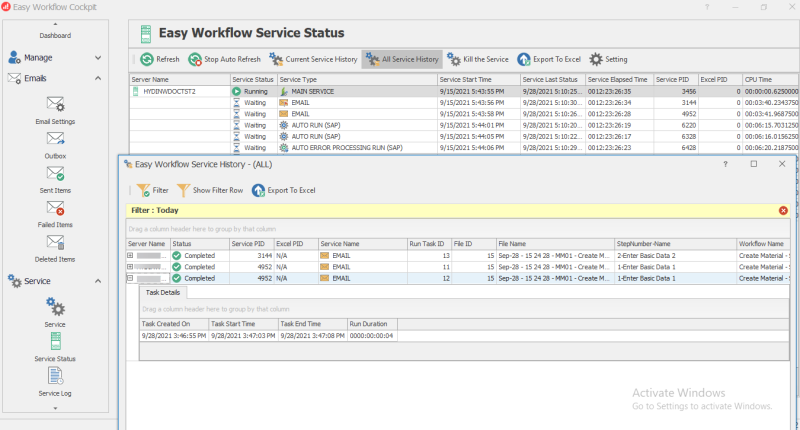Export service history to Excel
Image resolution: width=800 pixels, height=430 pixels.
283,189
